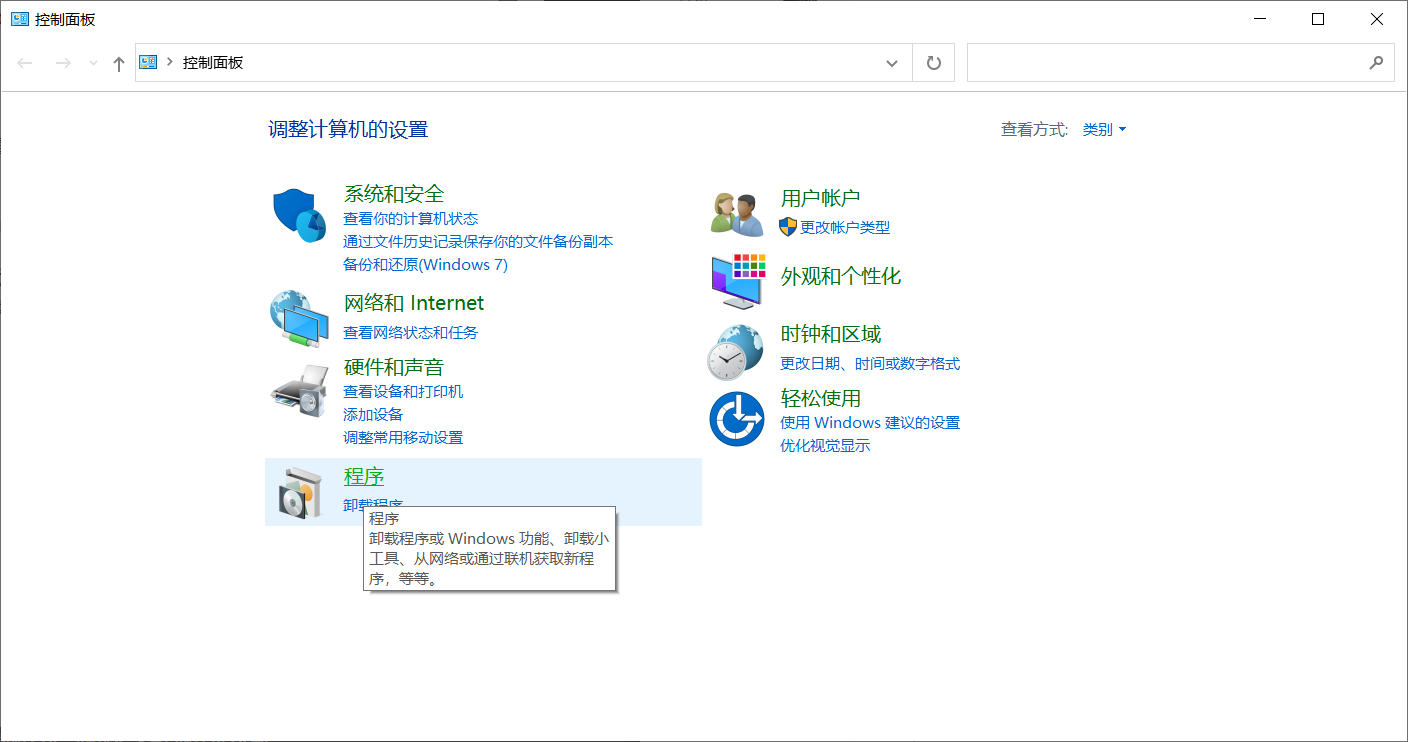The image size is (1408, 742).
Task: Expand the address bar history dropdown
Action: [x=891, y=62]
